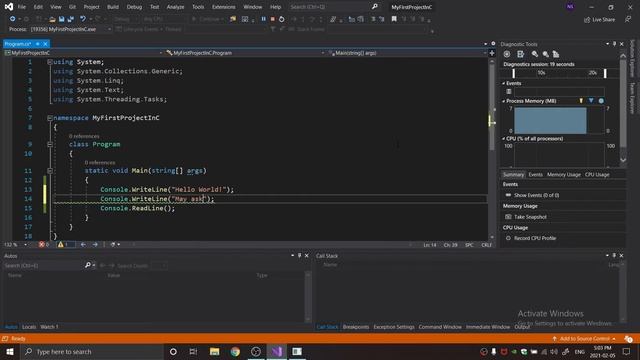The width and height of the screenshot is (640, 360).
Task: Open Chrome from the taskbar
Action: point(235,351)
